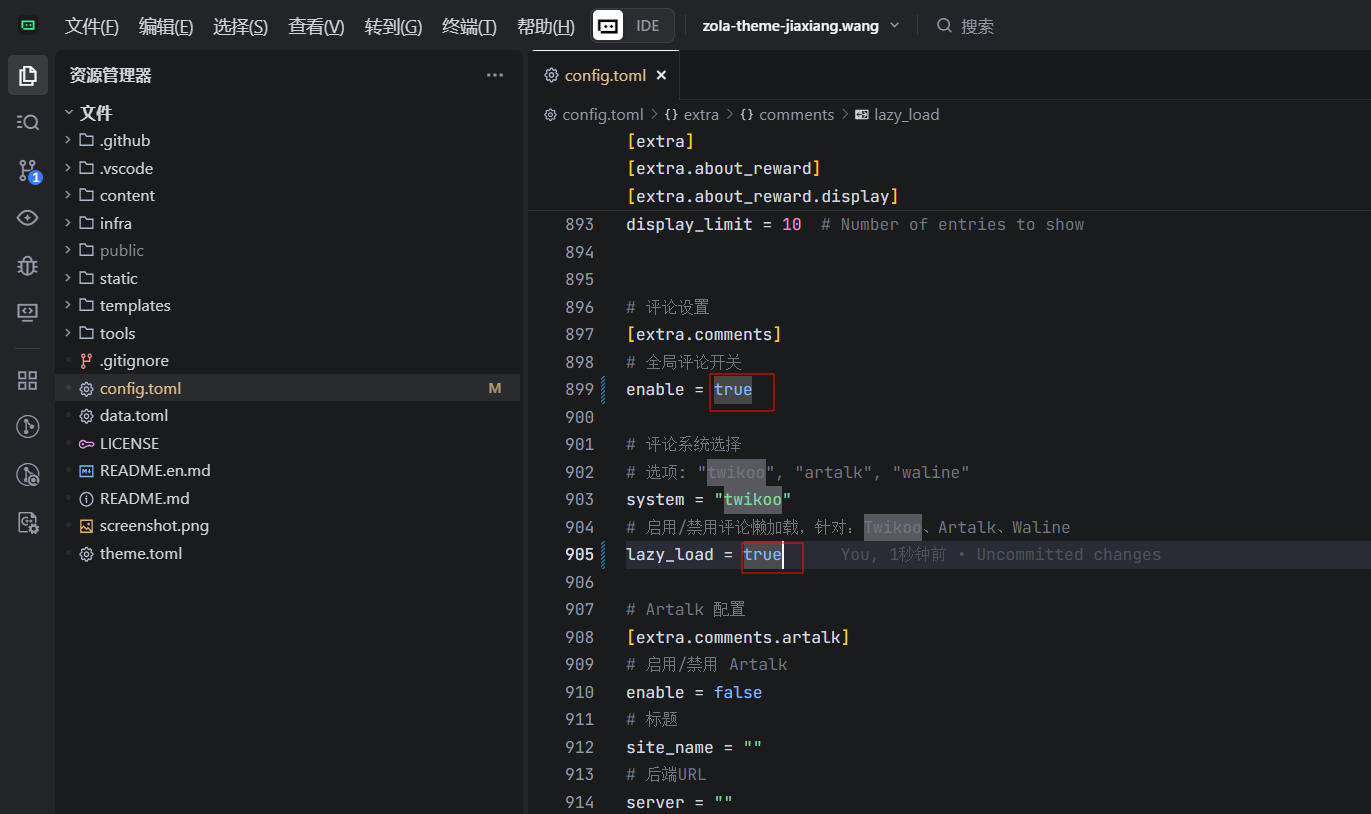Screen dimensions: 1371x814
Task: Click the sticky header [extra.about_reward.display]
Action: click(762, 195)
